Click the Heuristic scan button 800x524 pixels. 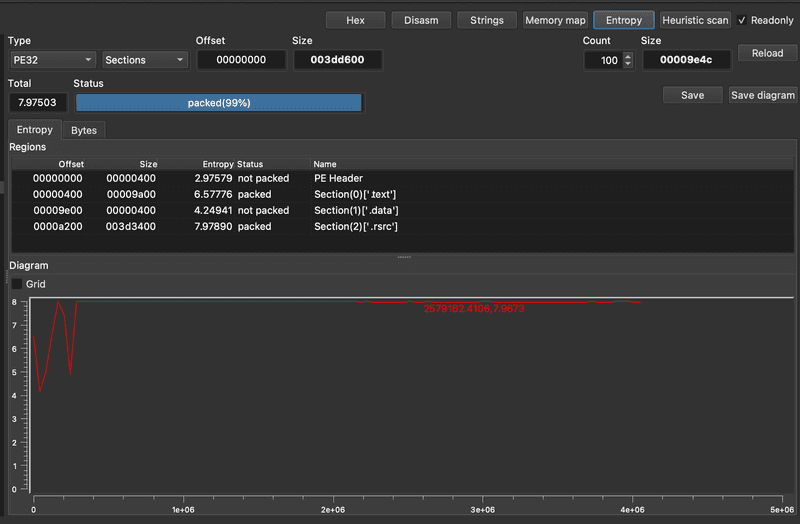(x=695, y=20)
